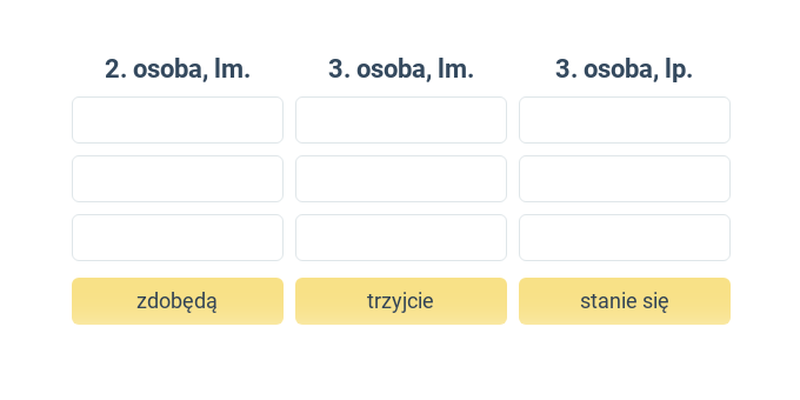Screen dimensions: 800x400
Task: Select top empty box under '3. osoba, lm.'
Action: click(401, 120)
